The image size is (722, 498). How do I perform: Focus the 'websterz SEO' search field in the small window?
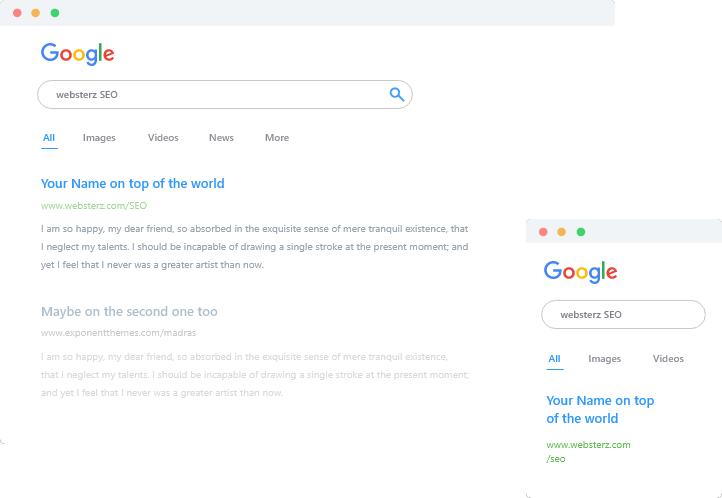point(623,314)
